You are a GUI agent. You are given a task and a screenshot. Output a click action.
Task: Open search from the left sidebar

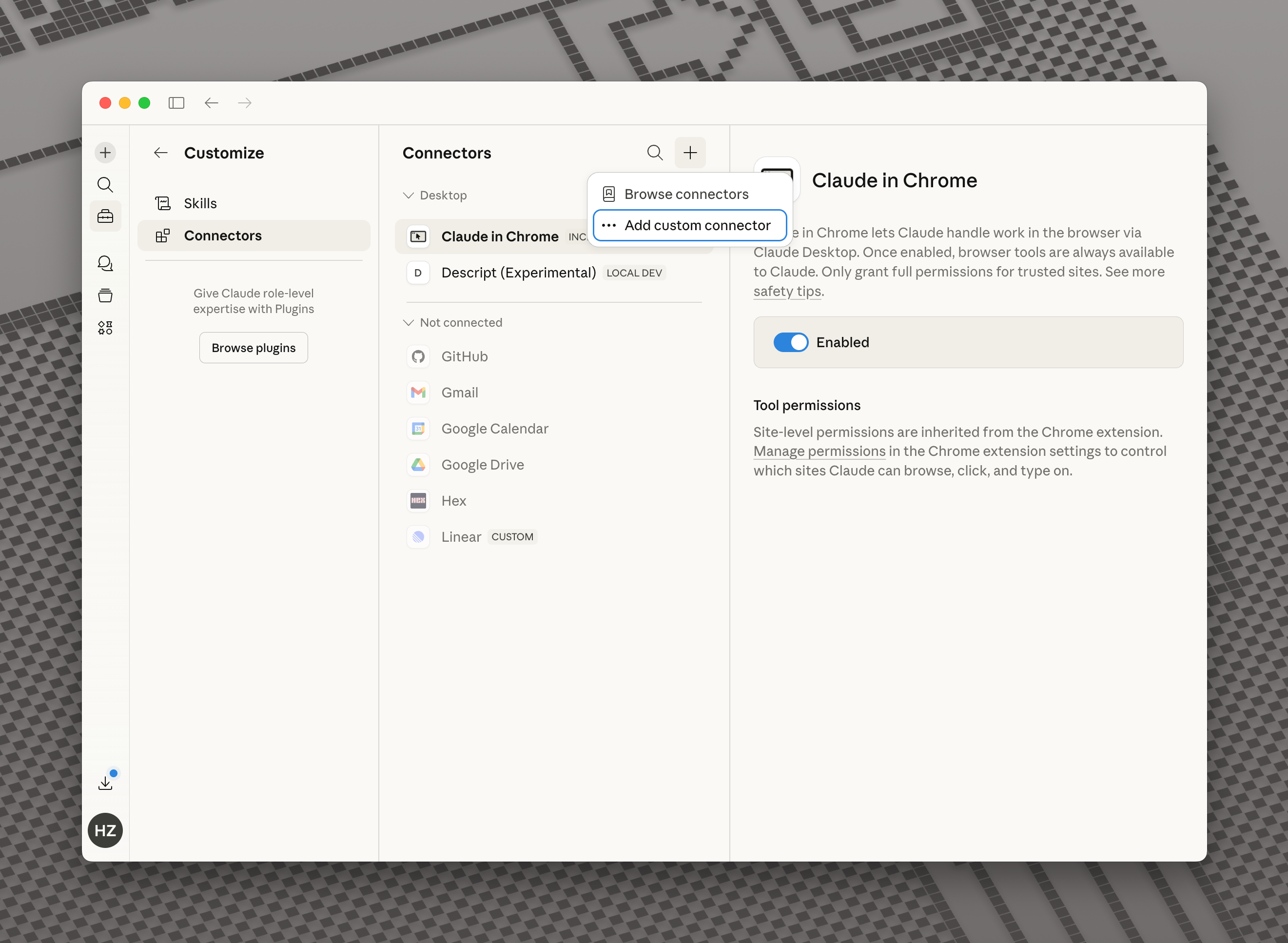[105, 184]
